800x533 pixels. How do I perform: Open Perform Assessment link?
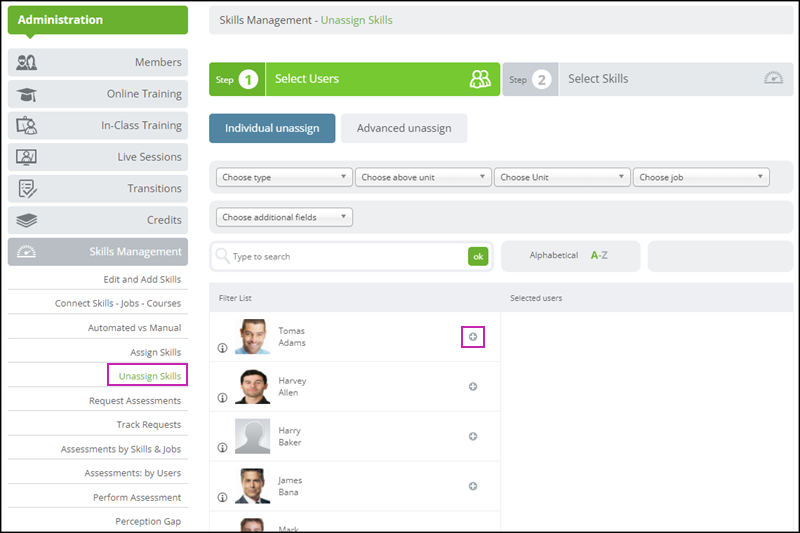pos(137,498)
